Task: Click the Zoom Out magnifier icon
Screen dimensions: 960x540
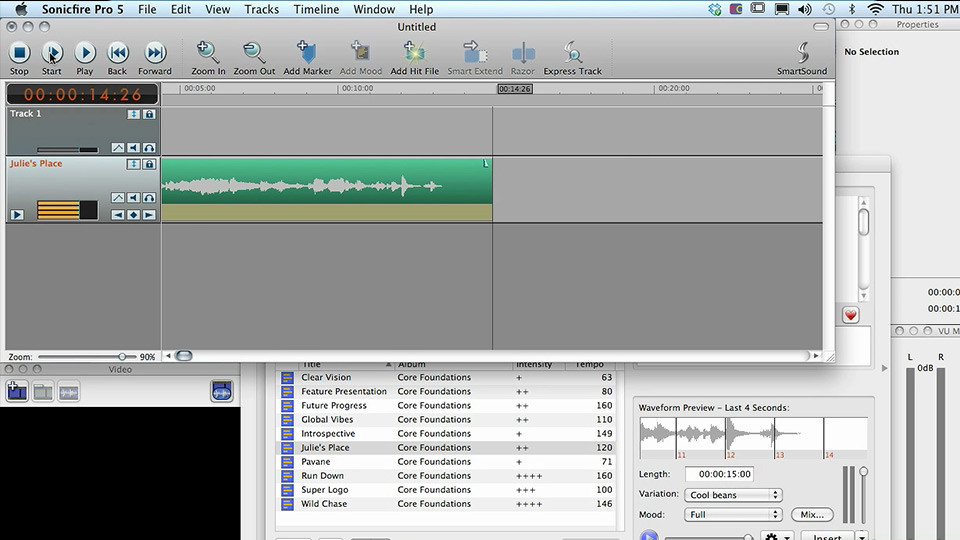Action: (253, 53)
